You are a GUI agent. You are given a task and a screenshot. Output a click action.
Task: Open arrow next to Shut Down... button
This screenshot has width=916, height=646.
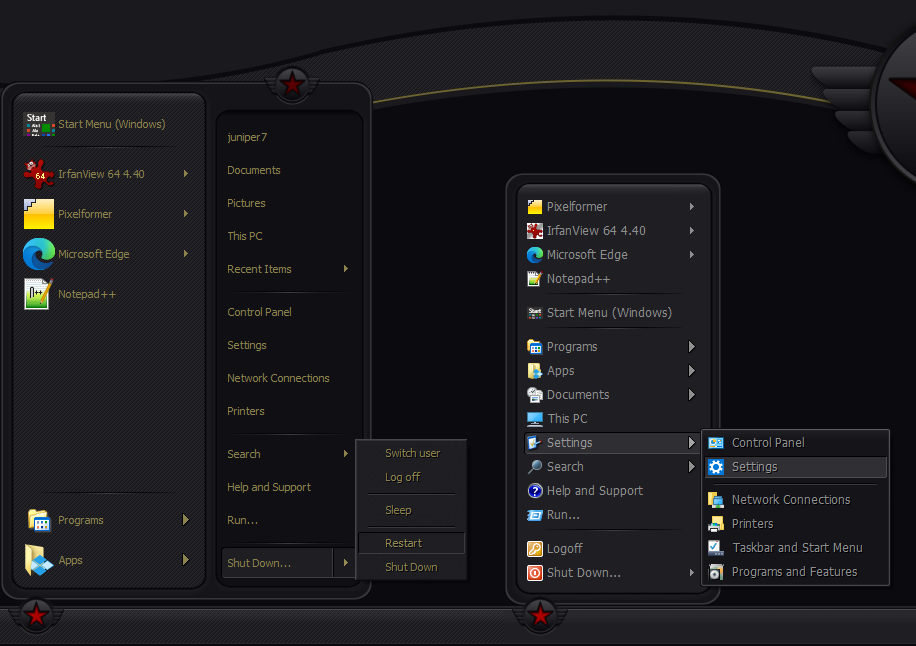pos(346,563)
